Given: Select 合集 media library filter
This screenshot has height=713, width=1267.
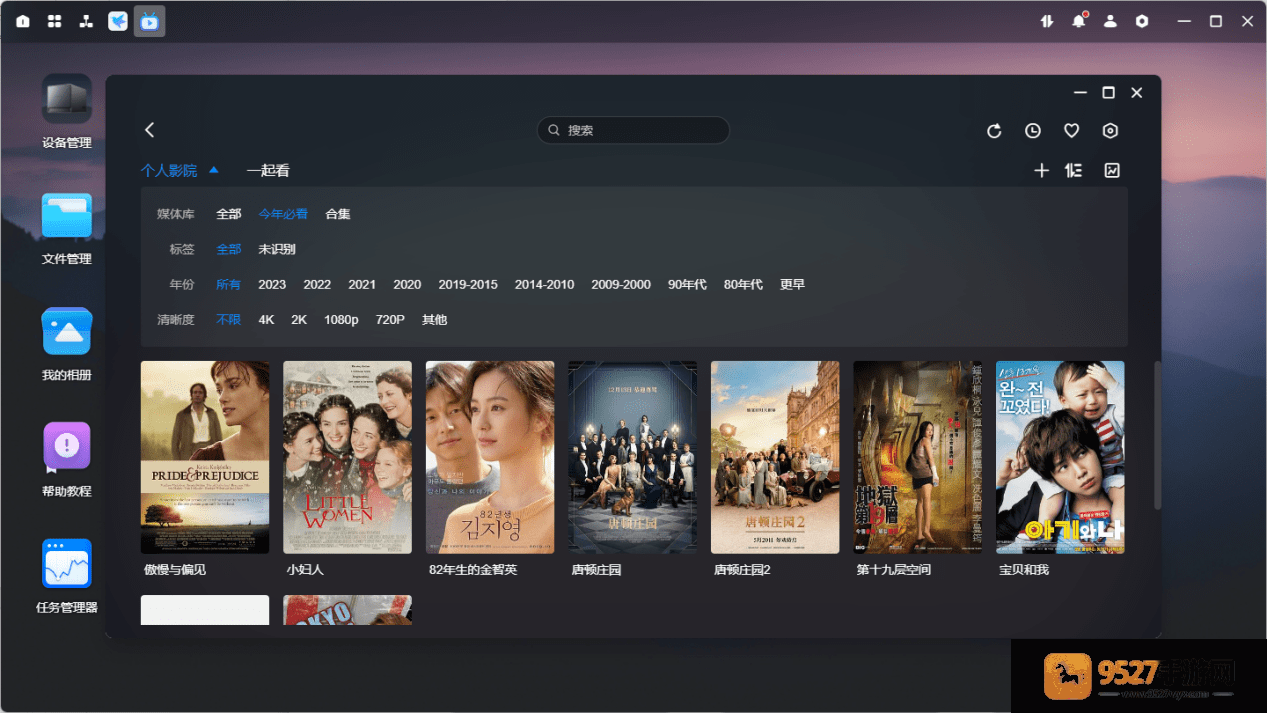Looking at the screenshot, I should [x=338, y=214].
